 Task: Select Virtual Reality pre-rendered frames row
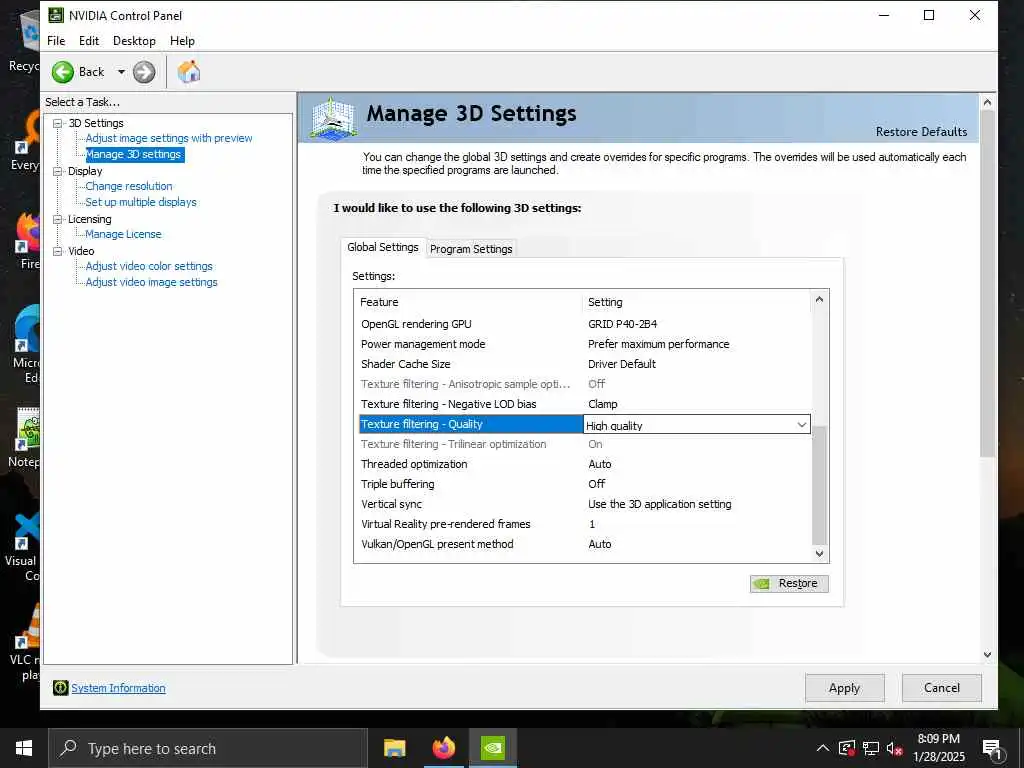coord(585,524)
